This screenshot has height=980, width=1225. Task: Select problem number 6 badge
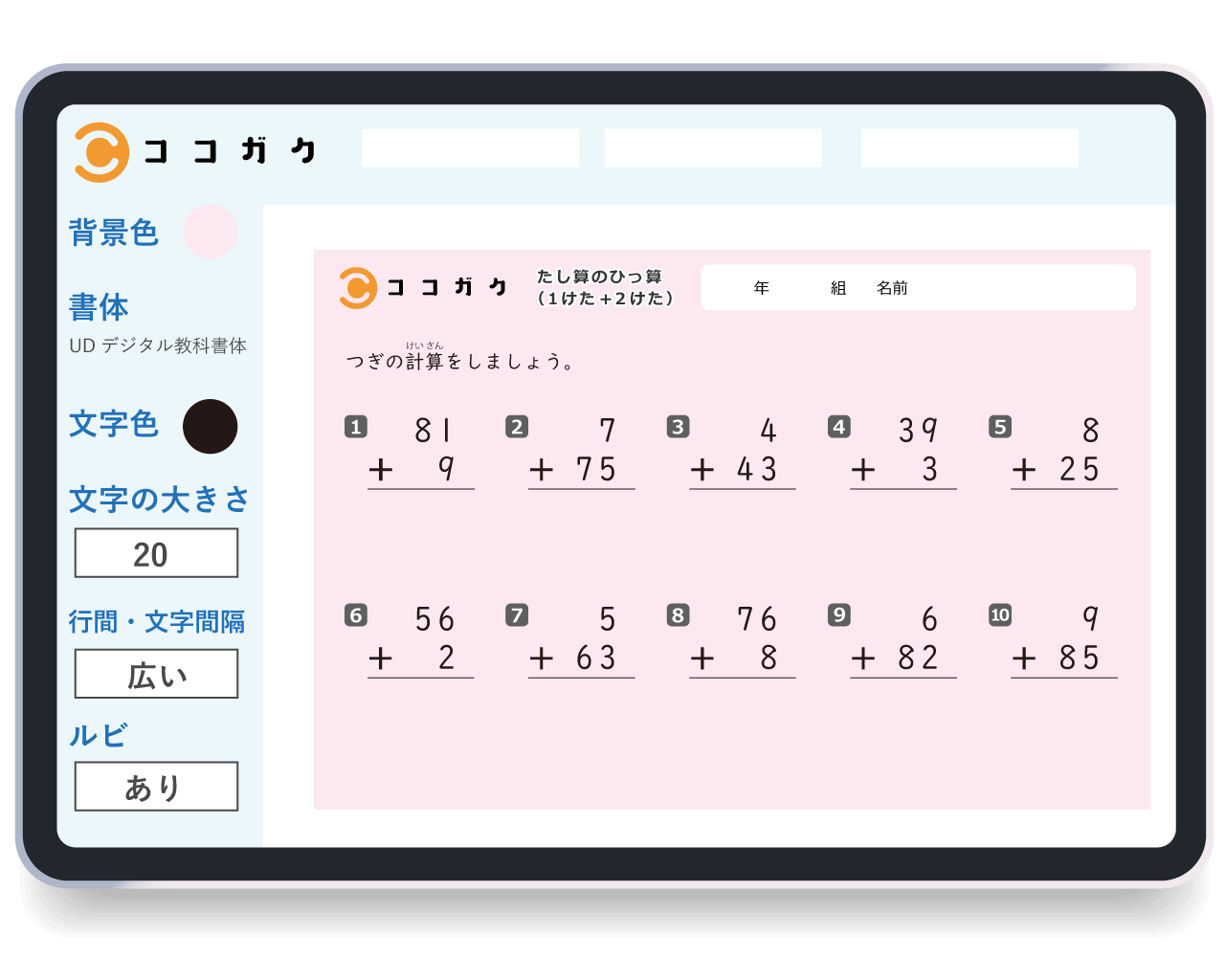coord(356,615)
